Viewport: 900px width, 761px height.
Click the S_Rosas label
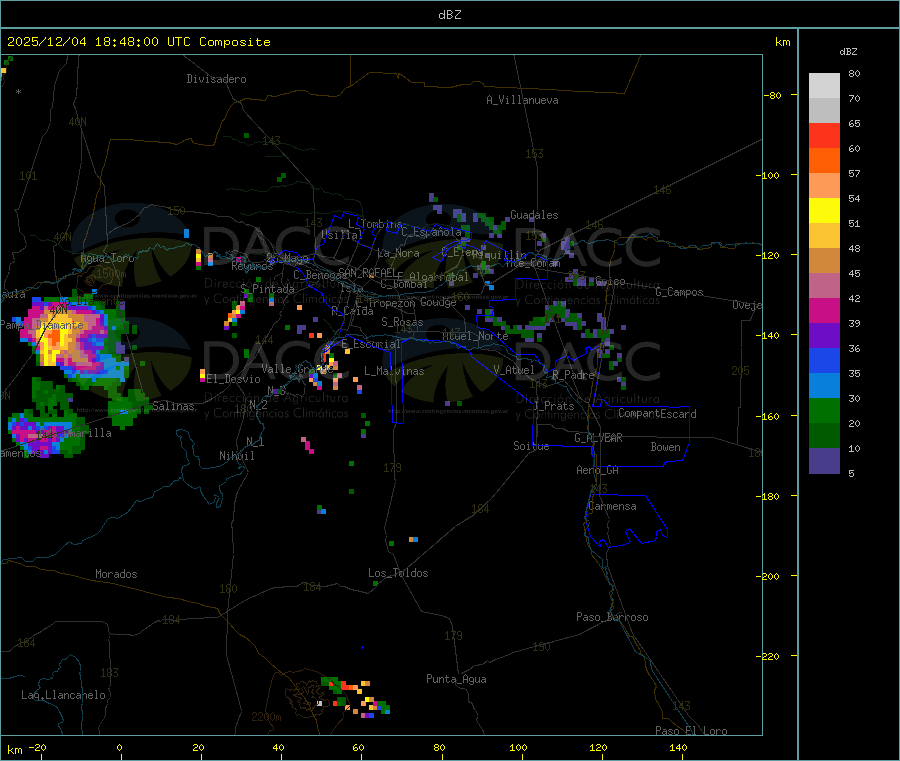click(402, 323)
